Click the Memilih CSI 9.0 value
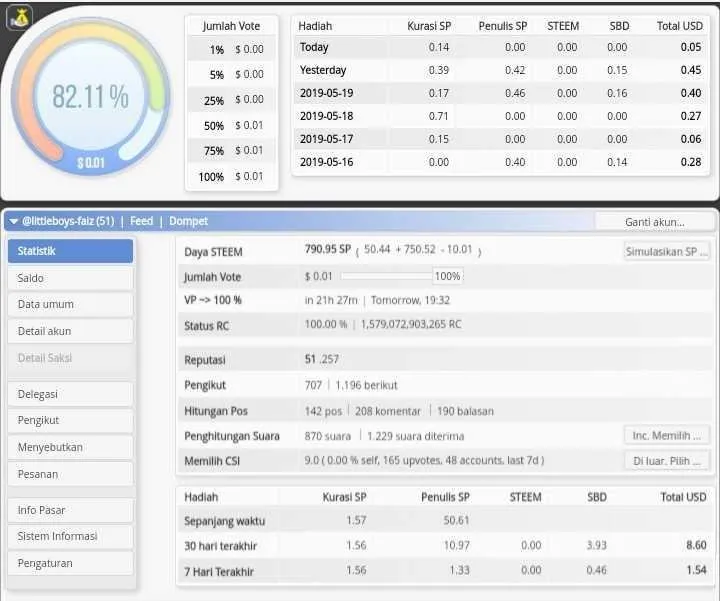 (x=424, y=461)
